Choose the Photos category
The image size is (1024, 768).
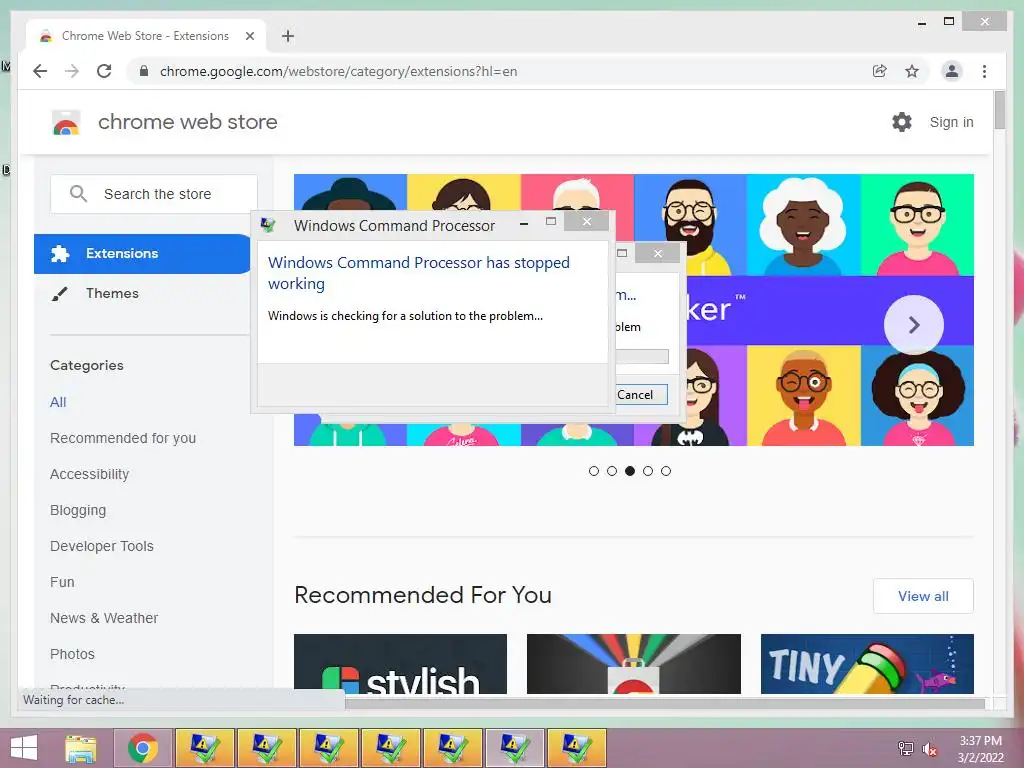tap(72, 654)
